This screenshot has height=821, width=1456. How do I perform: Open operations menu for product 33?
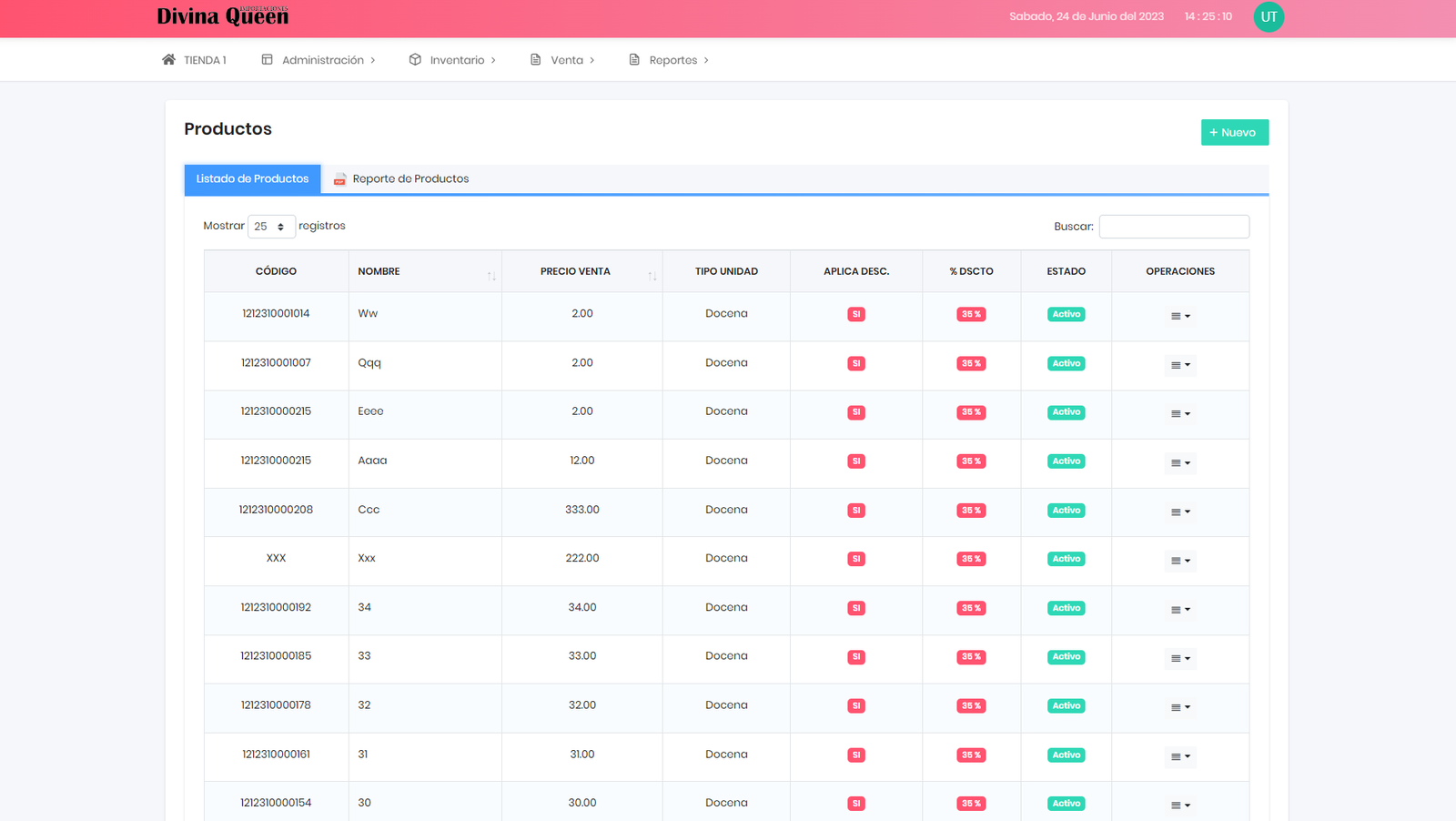(1180, 658)
